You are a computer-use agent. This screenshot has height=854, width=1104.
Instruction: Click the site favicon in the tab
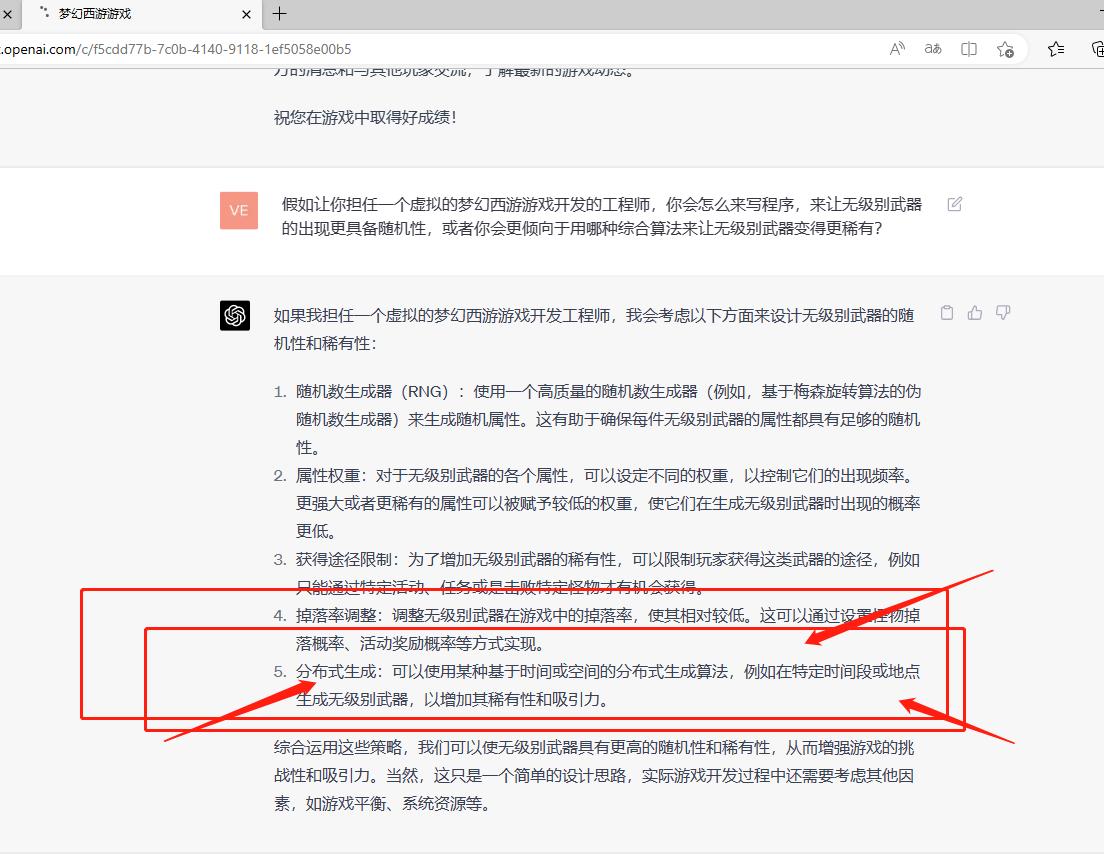click(43, 13)
